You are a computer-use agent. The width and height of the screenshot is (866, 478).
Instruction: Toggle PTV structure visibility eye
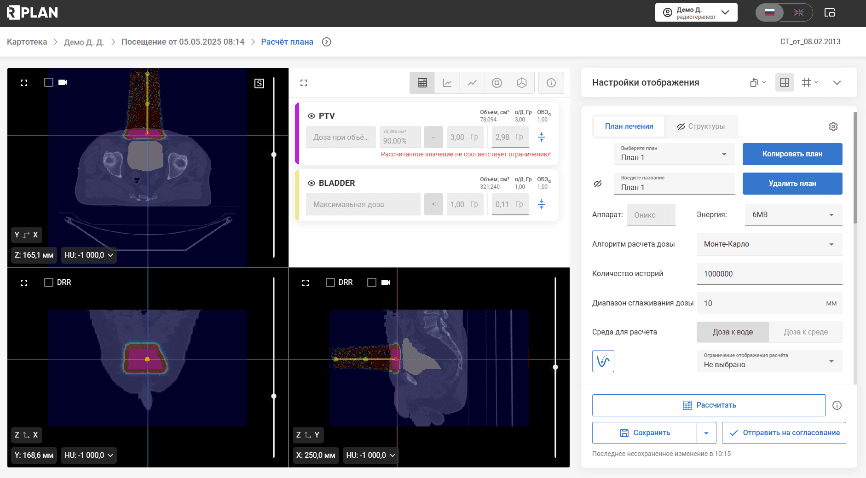coord(311,116)
